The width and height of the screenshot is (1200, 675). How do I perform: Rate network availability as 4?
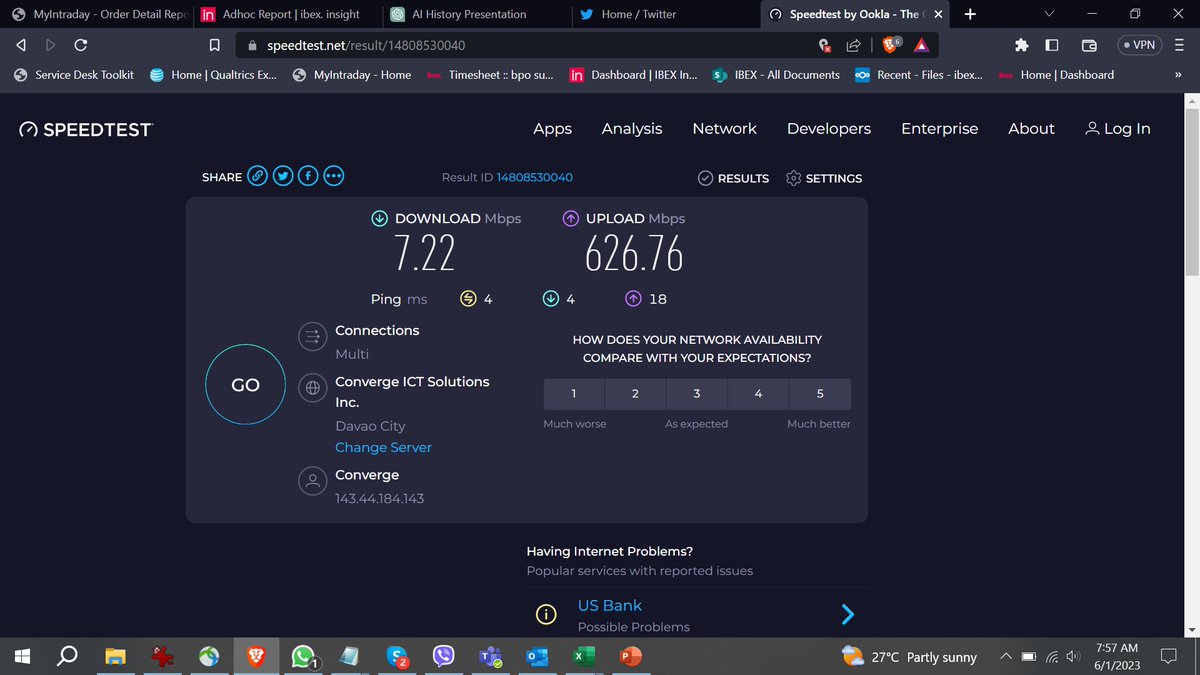(x=758, y=394)
